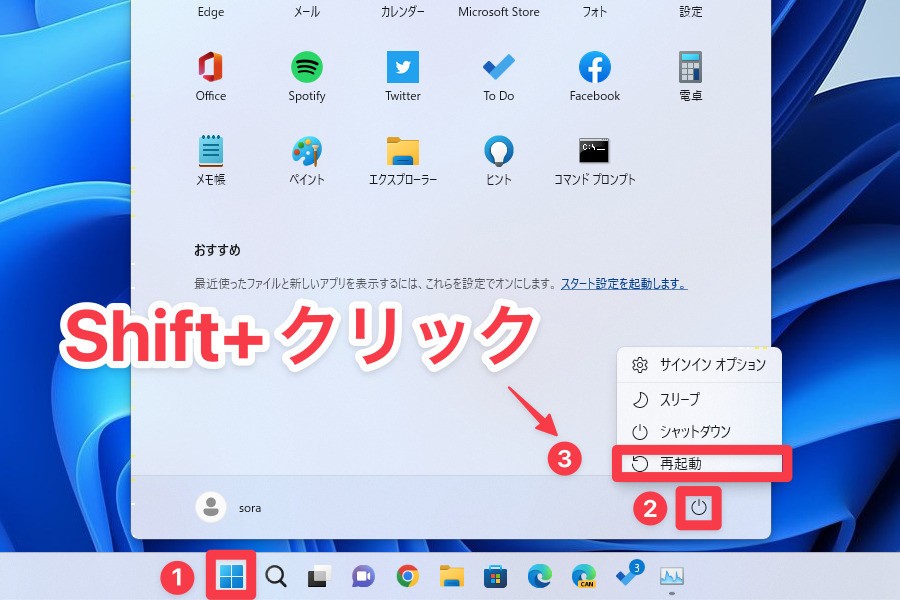The width and height of the screenshot is (900, 600).
Task: Open the resource monitor taskbar icon
Action: pyautogui.click(x=672, y=576)
